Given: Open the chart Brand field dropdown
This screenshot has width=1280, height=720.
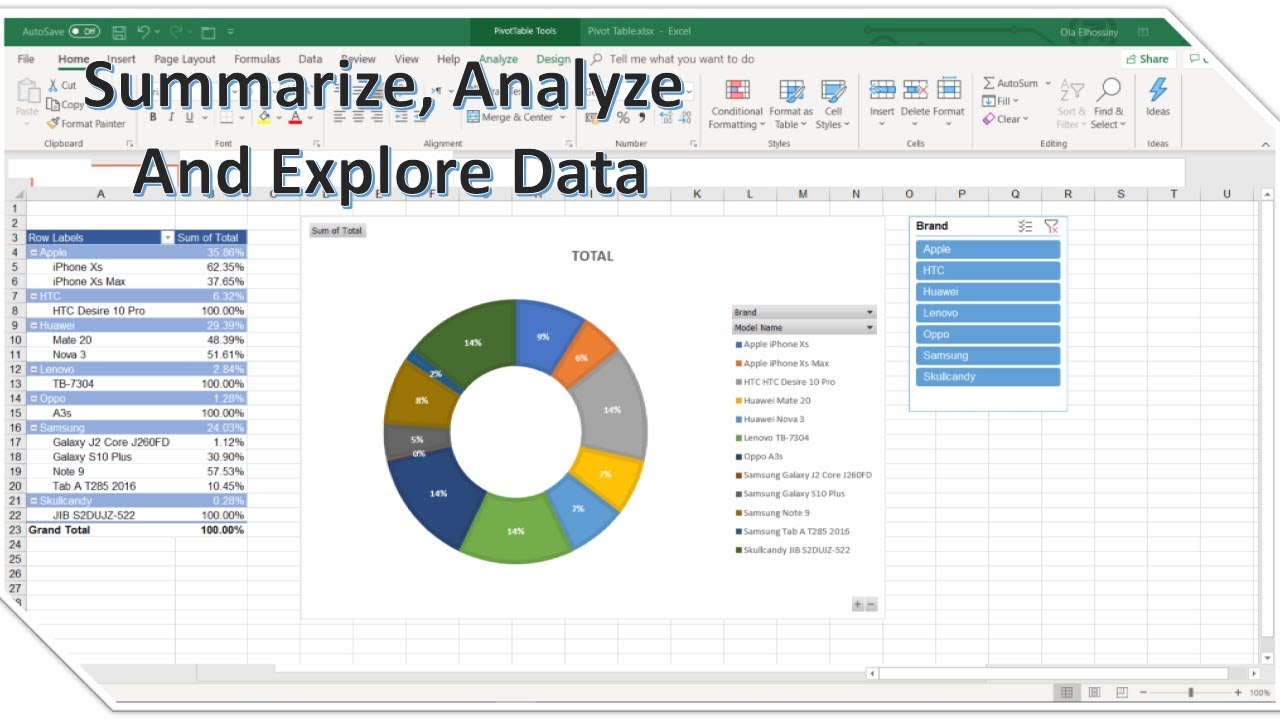Looking at the screenshot, I should click(x=870, y=313).
